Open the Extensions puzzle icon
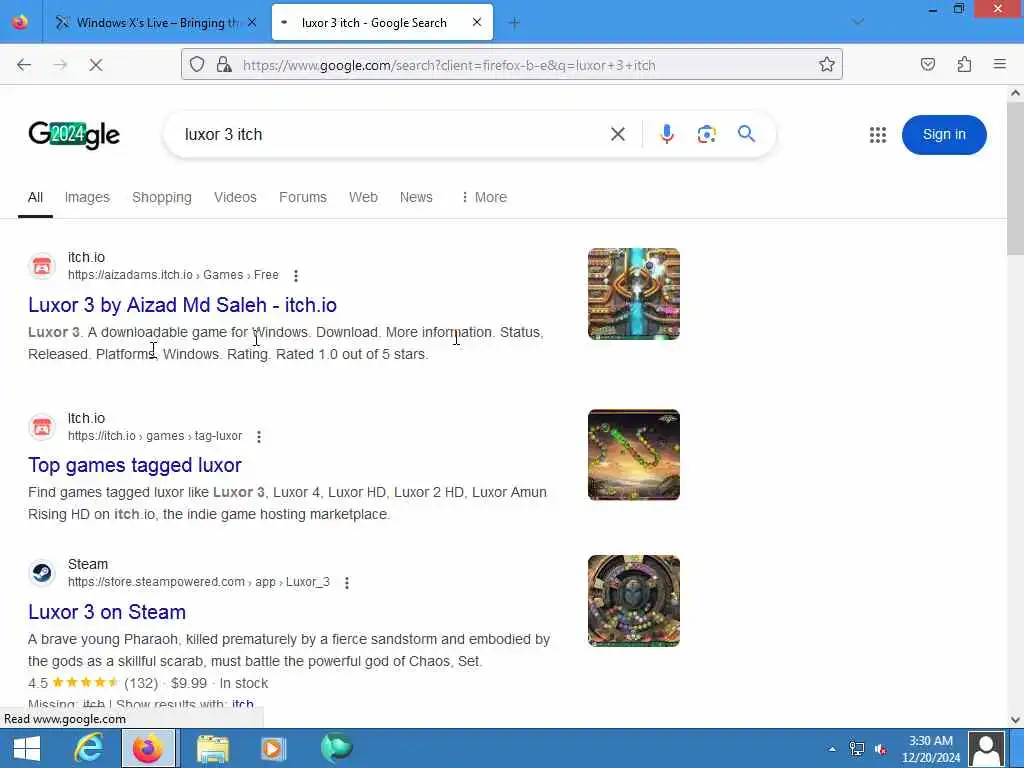 tap(964, 65)
